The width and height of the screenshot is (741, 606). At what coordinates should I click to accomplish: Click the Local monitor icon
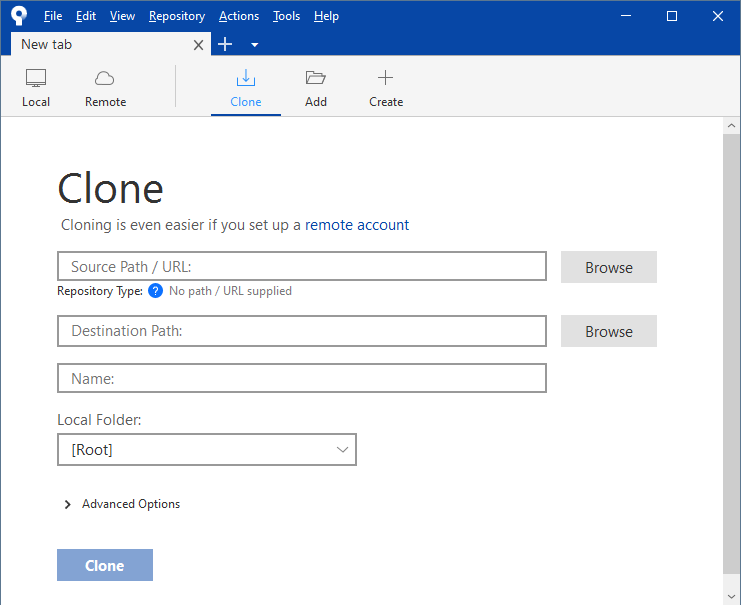(36, 78)
